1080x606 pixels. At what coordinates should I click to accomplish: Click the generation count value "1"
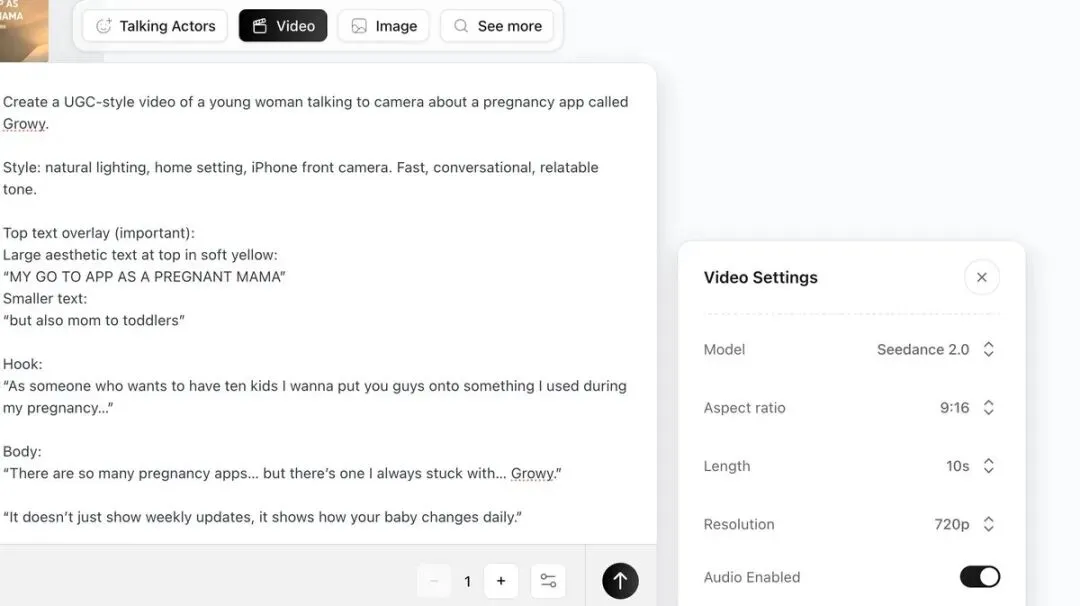tap(468, 582)
